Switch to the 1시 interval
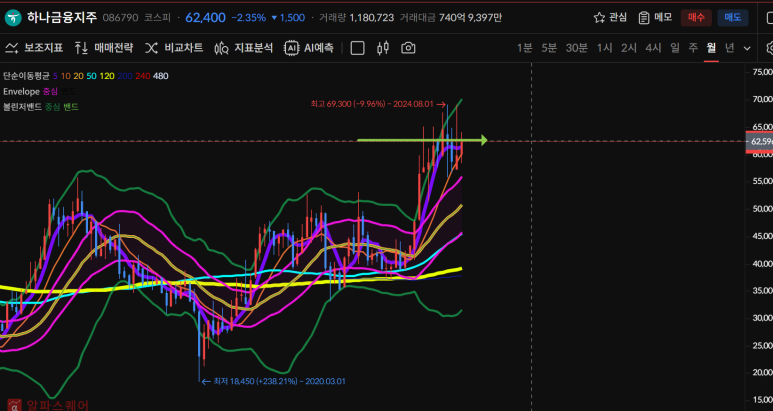The image size is (773, 411). coord(604,48)
